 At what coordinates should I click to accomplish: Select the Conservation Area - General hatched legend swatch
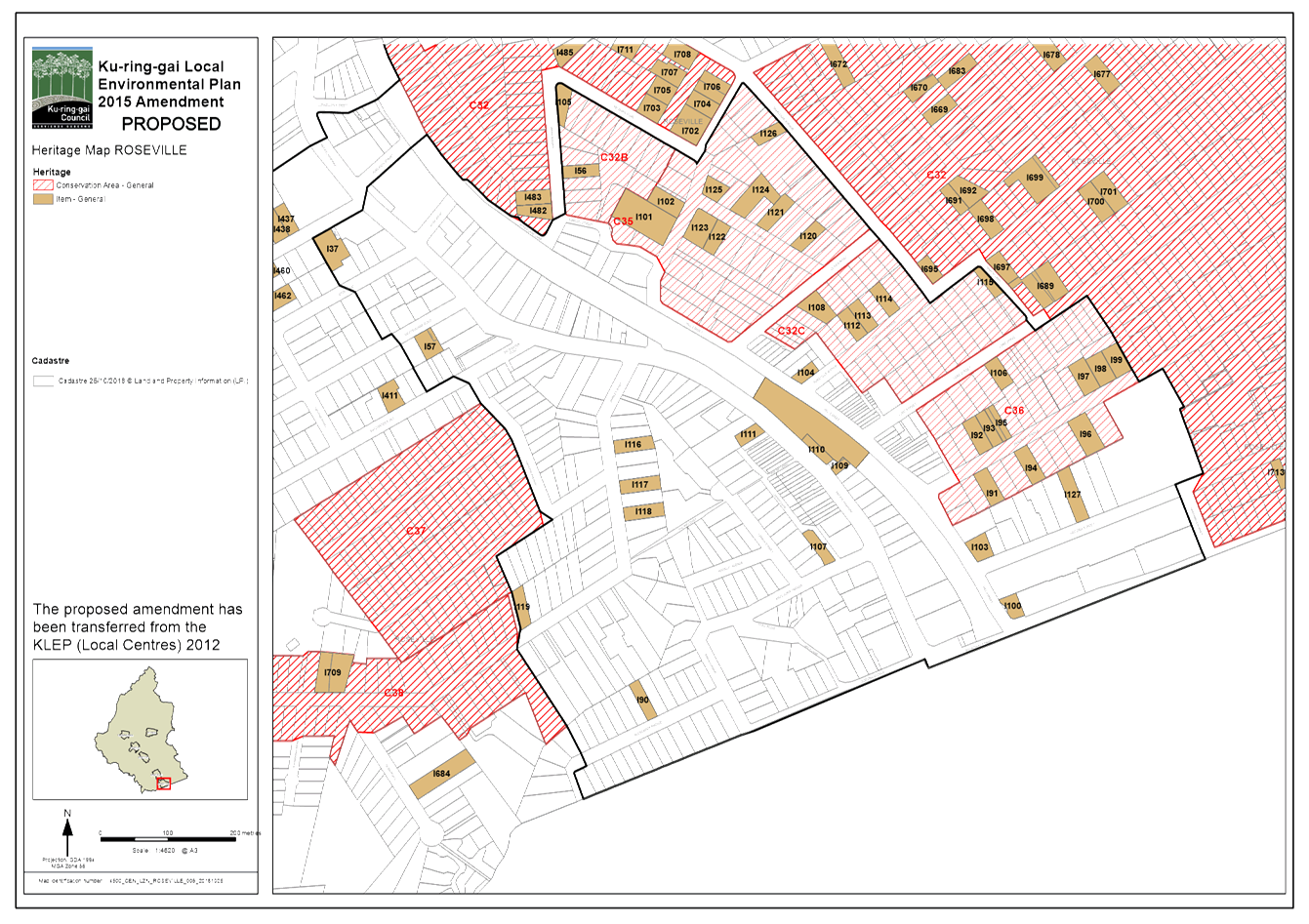[x=43, y=184]
